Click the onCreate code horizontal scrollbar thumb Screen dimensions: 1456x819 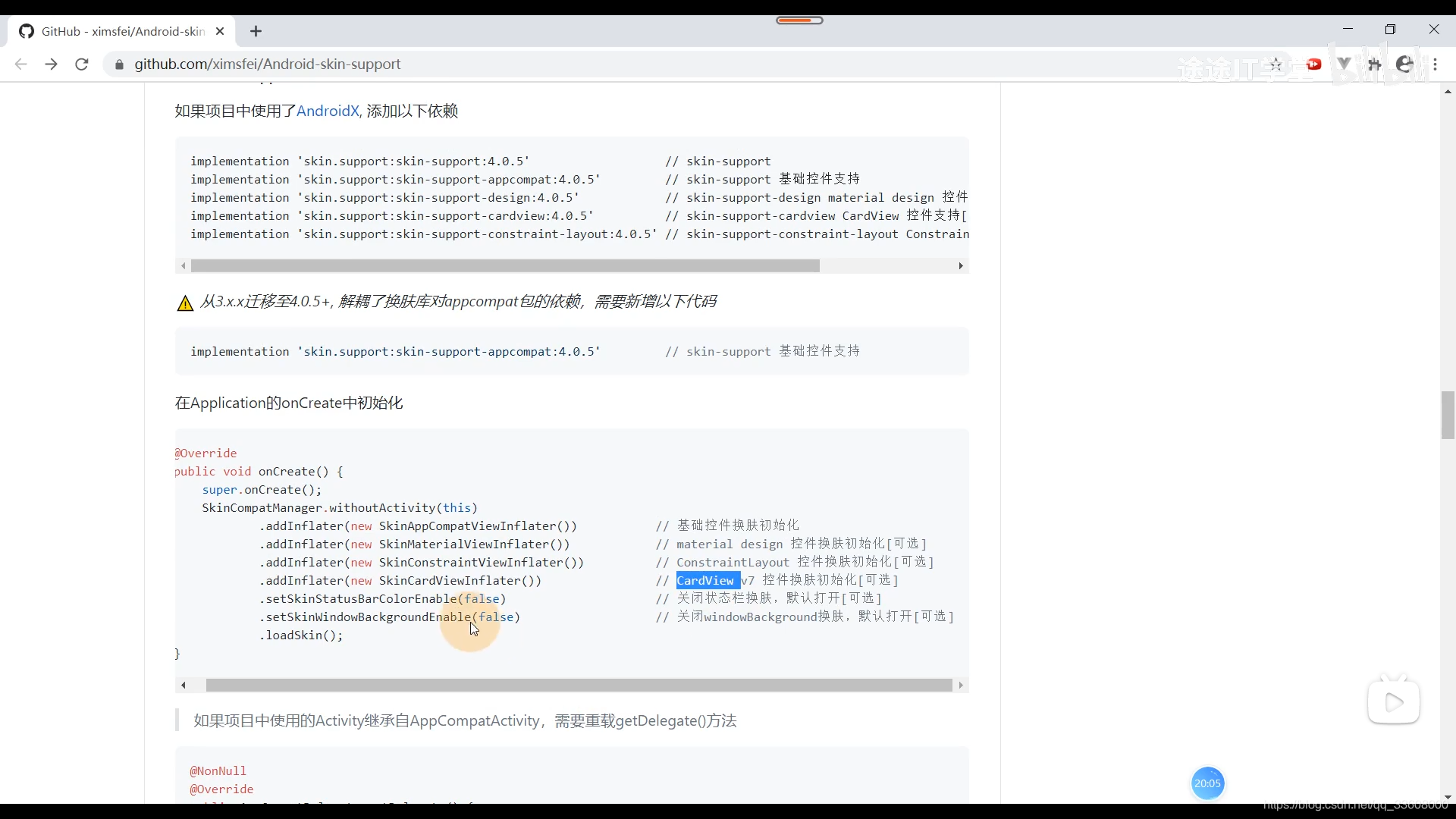click(x=579, y=686)
